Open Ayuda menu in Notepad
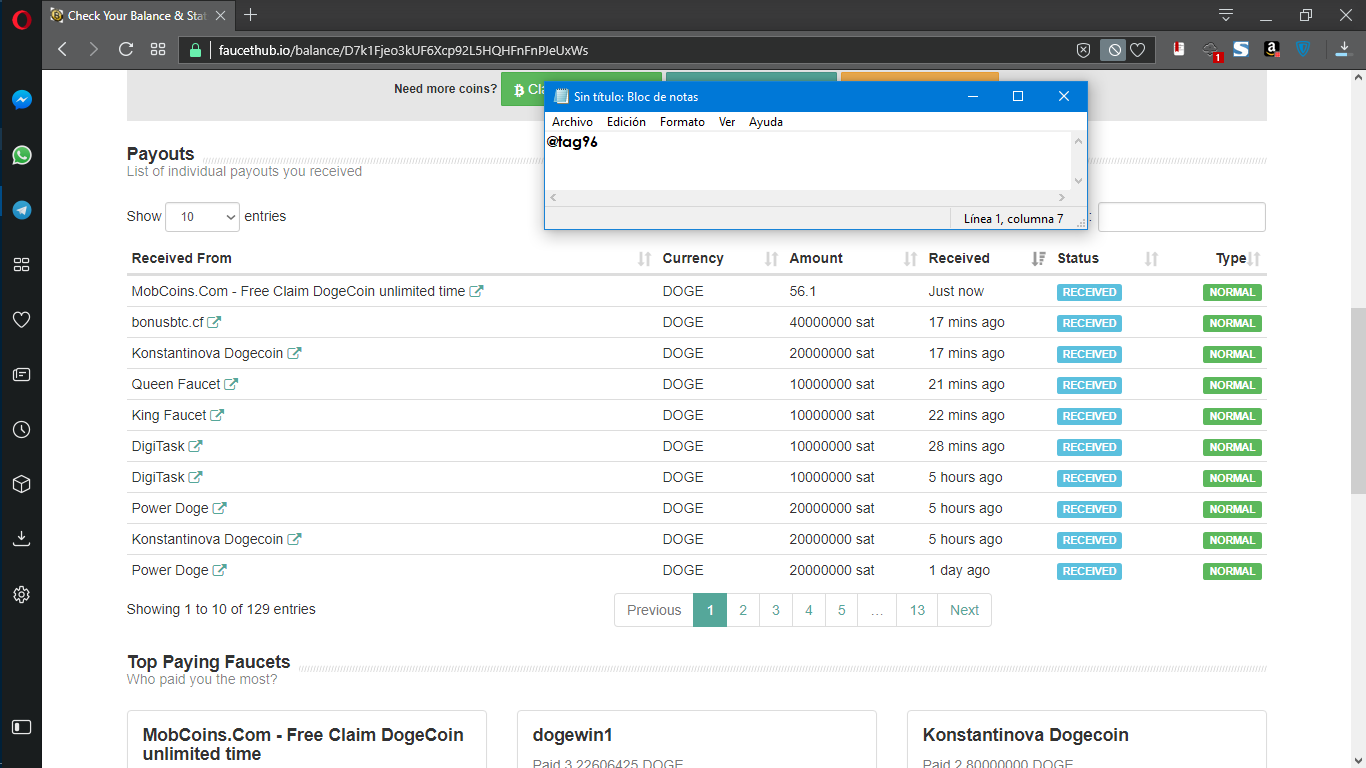This screenshot has height=768, width=1366. 766,122
